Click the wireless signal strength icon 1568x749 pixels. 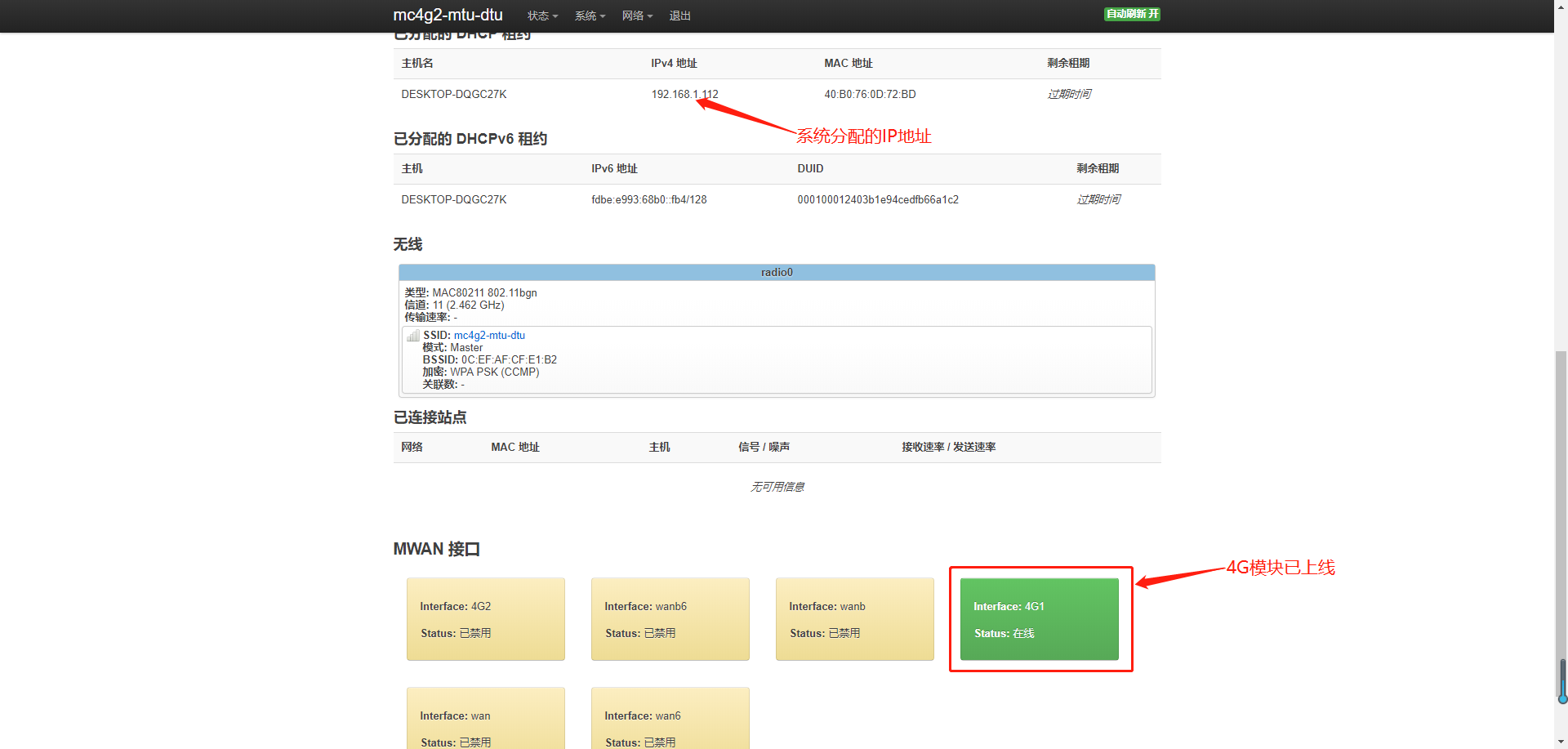tap(413, 336)
